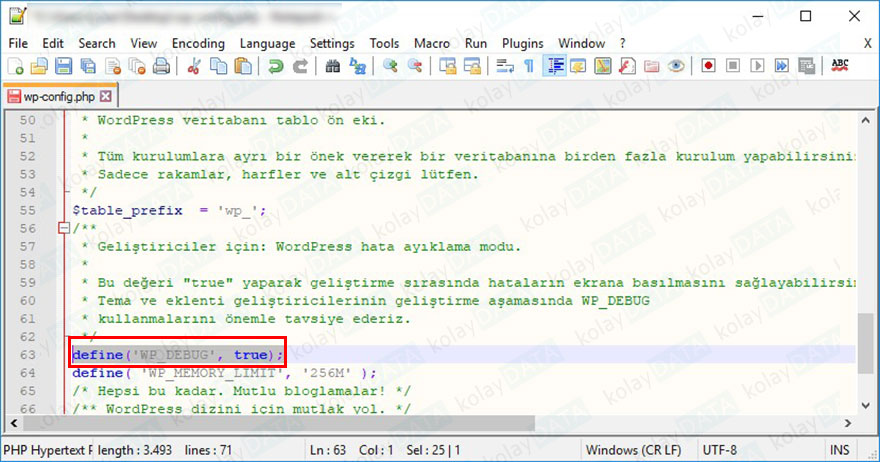Click the Close document toolbar icon
The height and width of the screenshot is (462, 880).
click(x=113, y=66)
